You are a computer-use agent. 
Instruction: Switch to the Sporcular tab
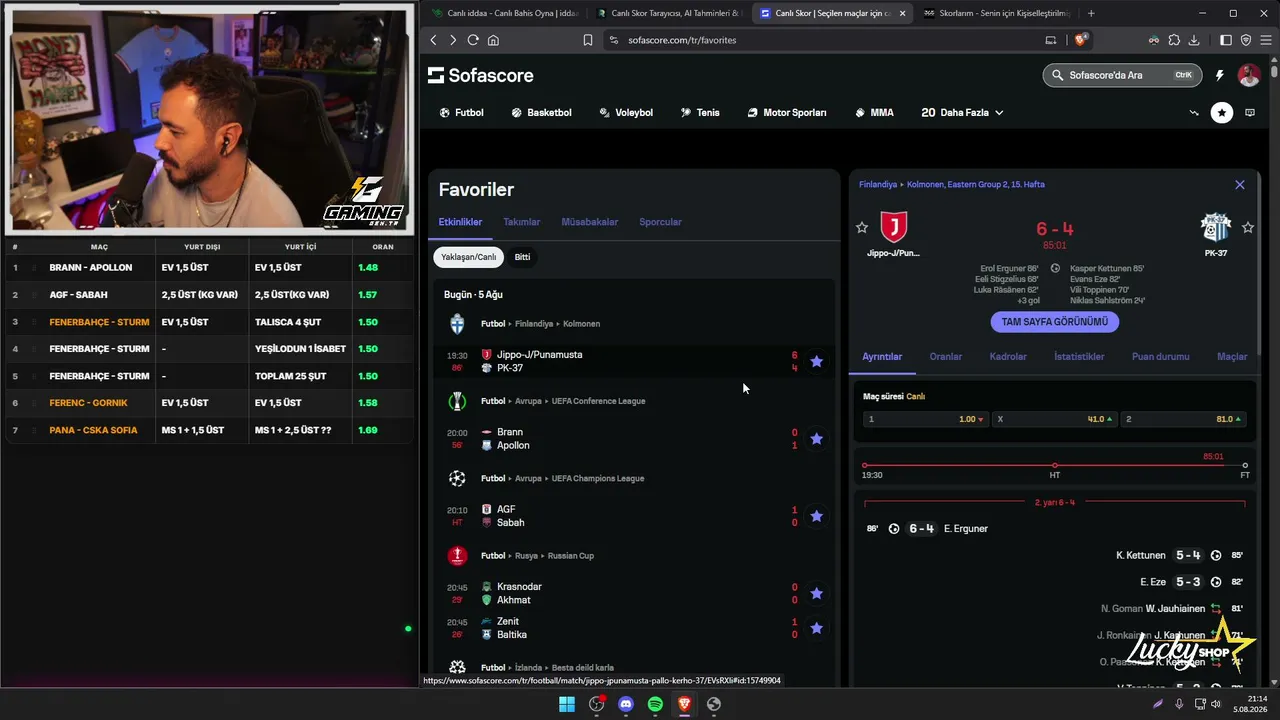(661, 222)
